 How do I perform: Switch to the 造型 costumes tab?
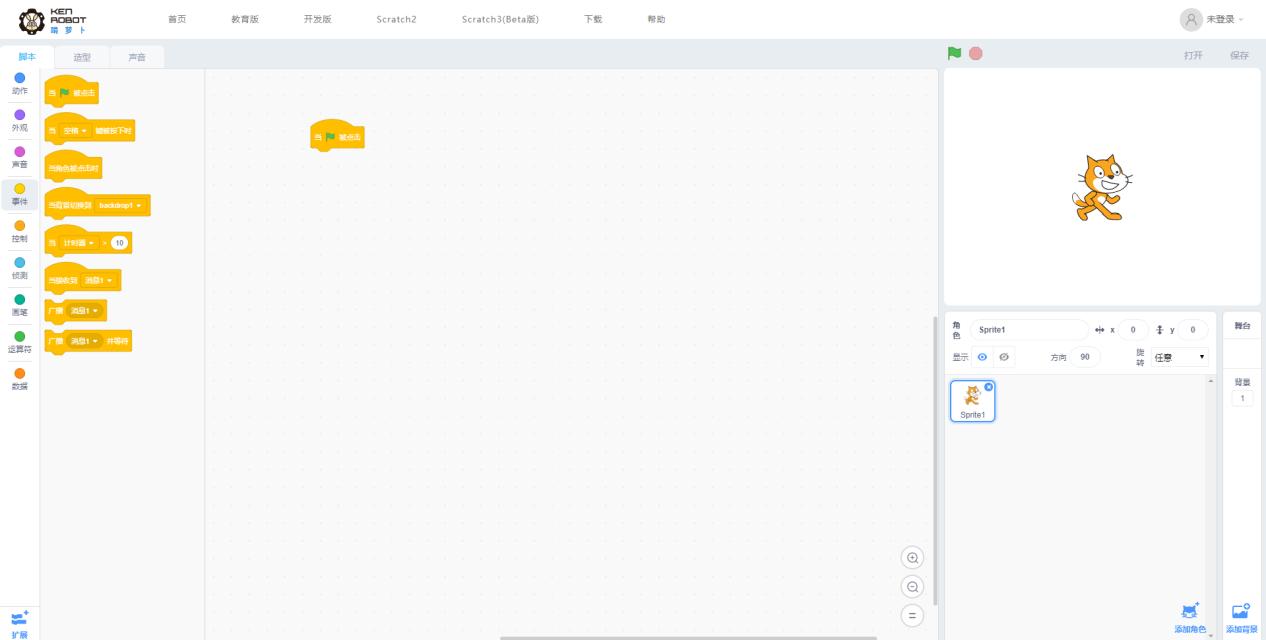(x=82, y=57)
